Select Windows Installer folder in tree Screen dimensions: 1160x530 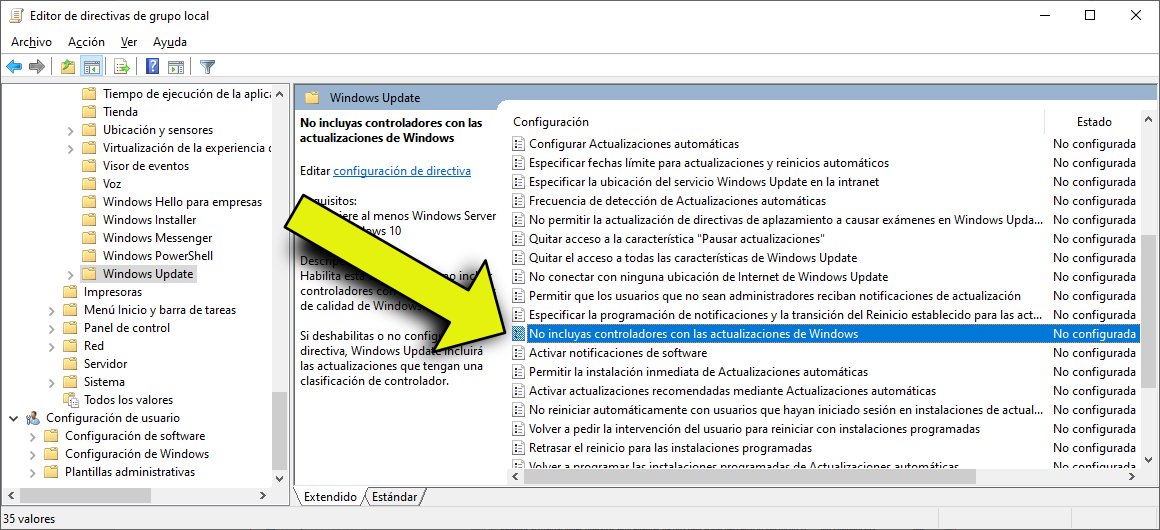pos(149,220)
